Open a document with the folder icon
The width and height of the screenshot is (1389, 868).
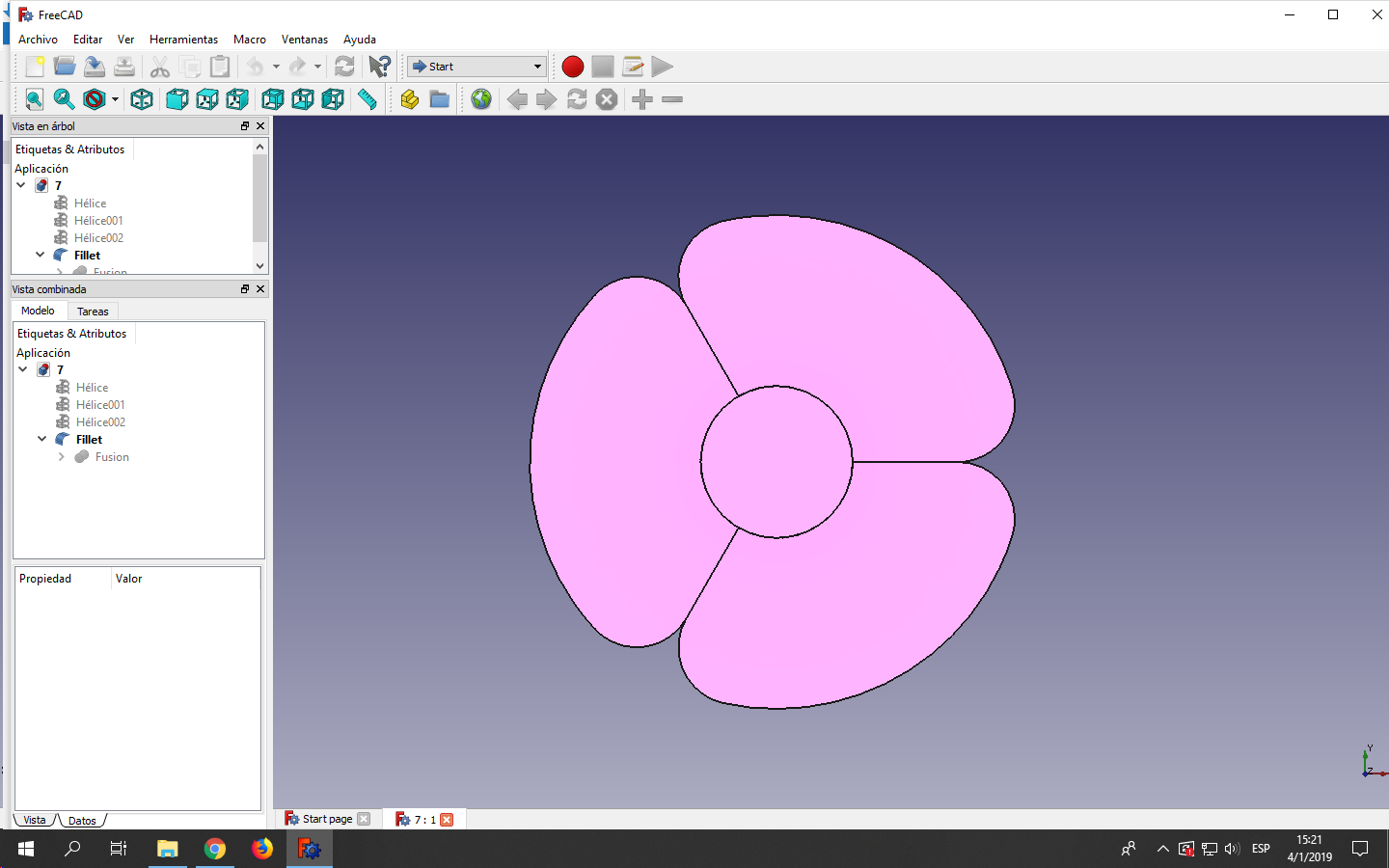click(65, 67)
